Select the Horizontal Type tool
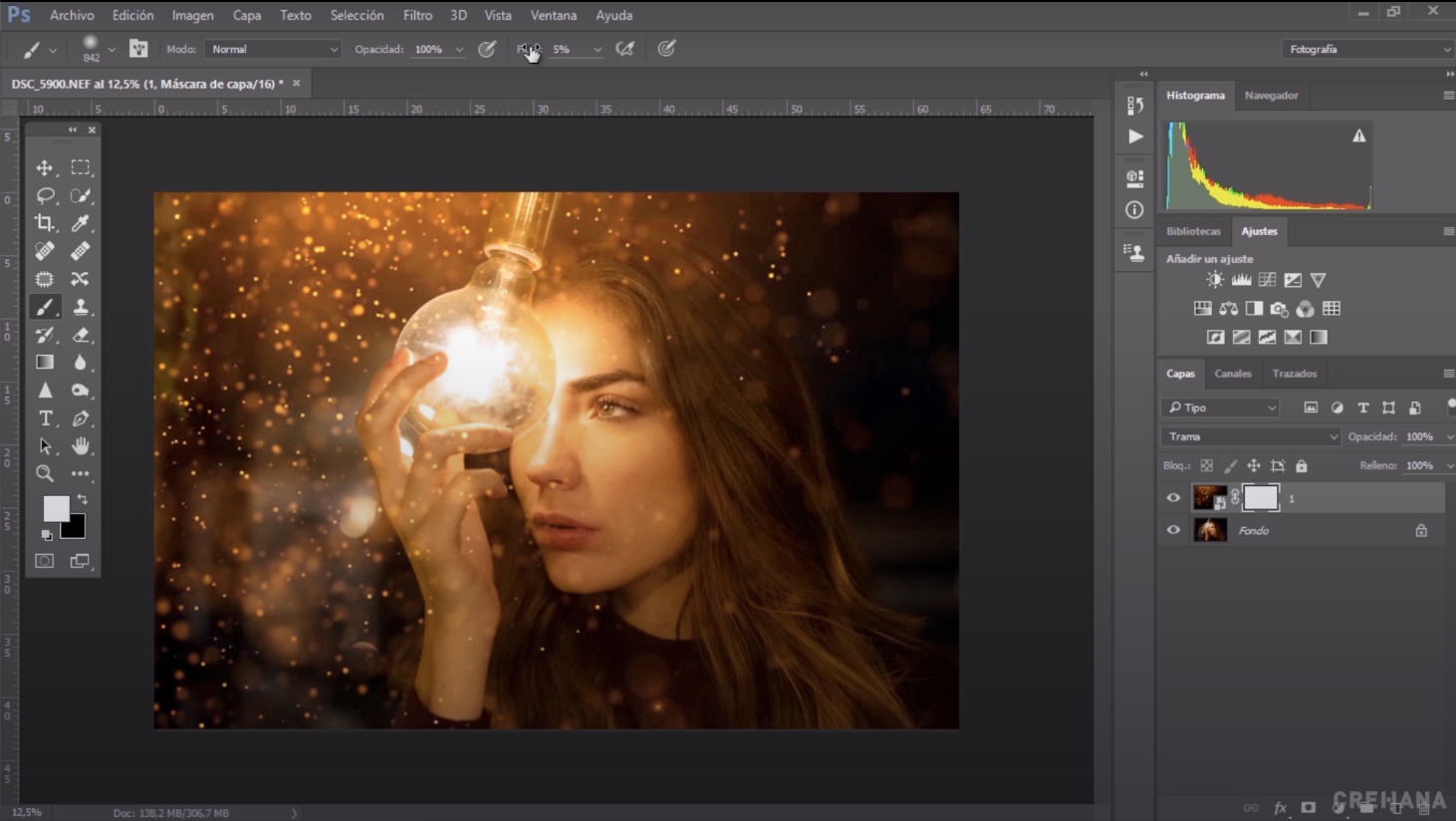This screenshot has width=1456, height=821. [45, 417]
